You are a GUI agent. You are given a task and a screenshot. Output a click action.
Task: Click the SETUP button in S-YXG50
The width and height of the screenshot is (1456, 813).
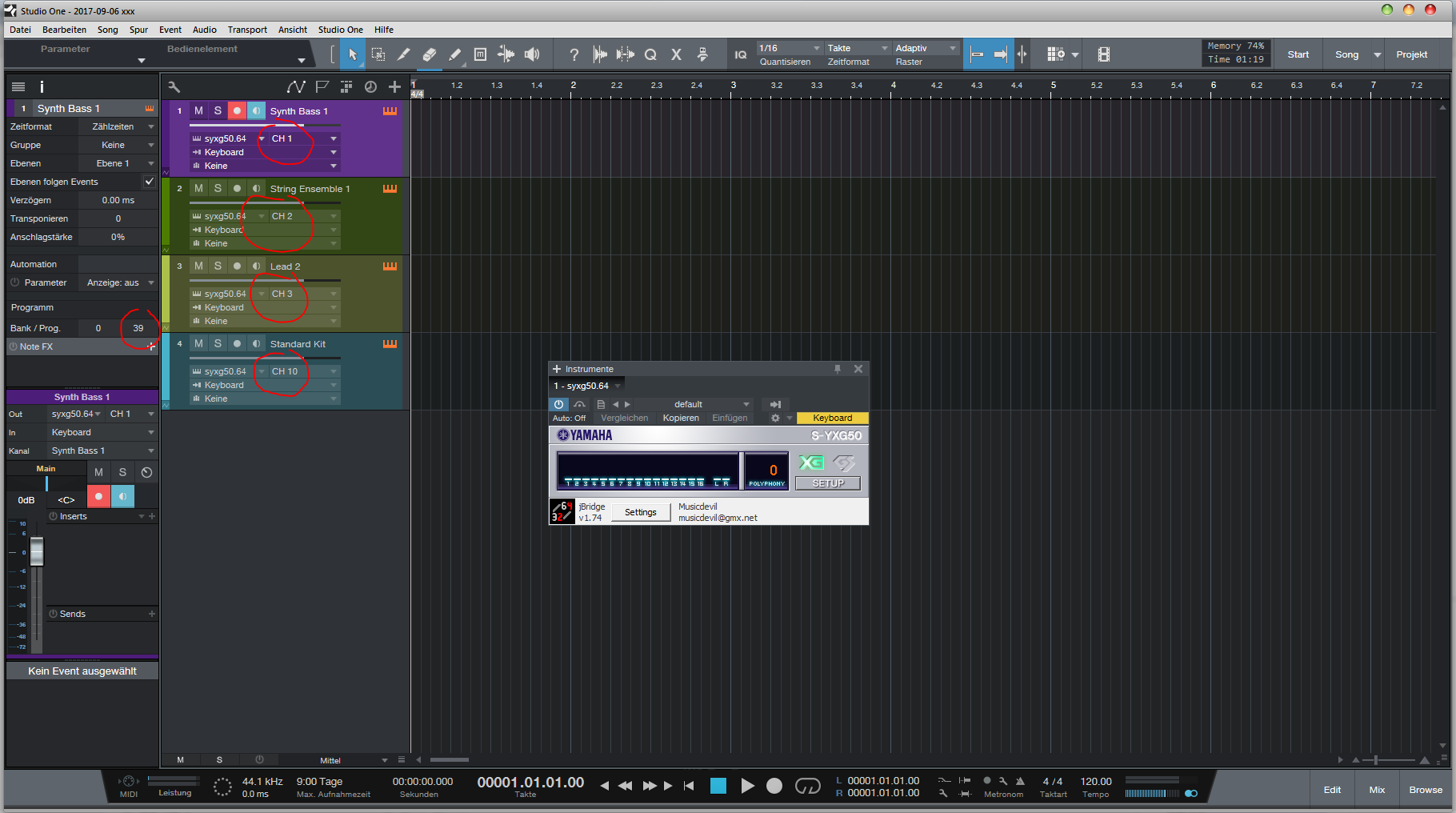(x=827, y=483)
